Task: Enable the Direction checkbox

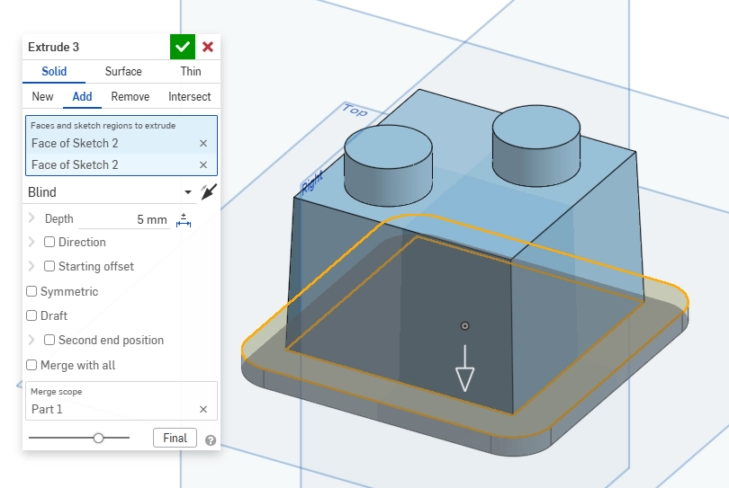Action: tap(49, 242)
